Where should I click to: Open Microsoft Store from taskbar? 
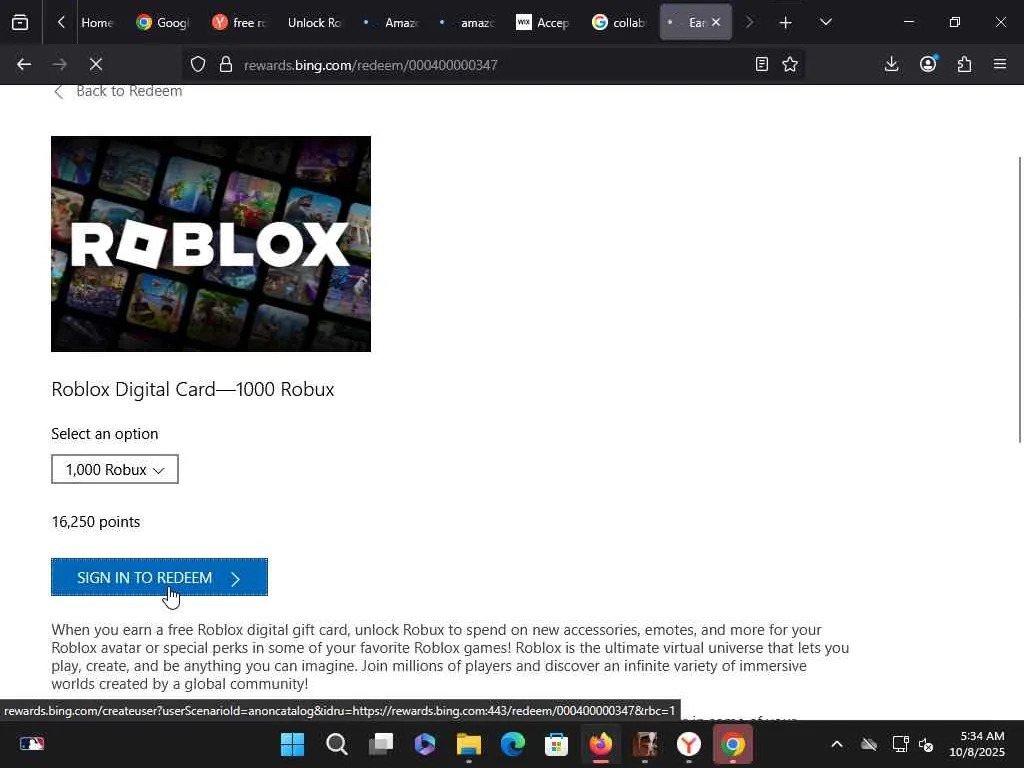[x=556, y=744]
